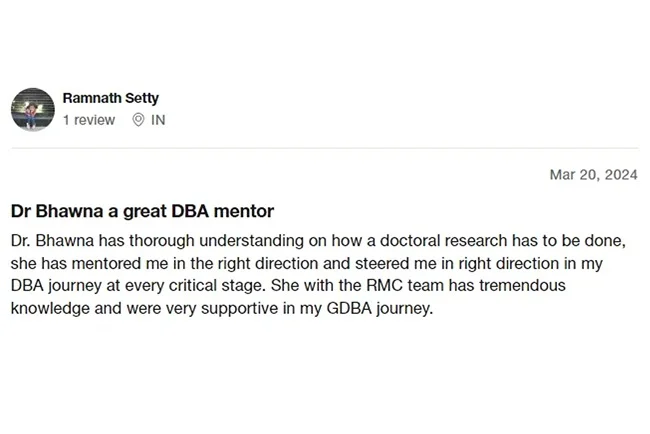Screen dimensions: 650x434
Task: Open the Ramnath Setty reviewer name
Action: 110,98
